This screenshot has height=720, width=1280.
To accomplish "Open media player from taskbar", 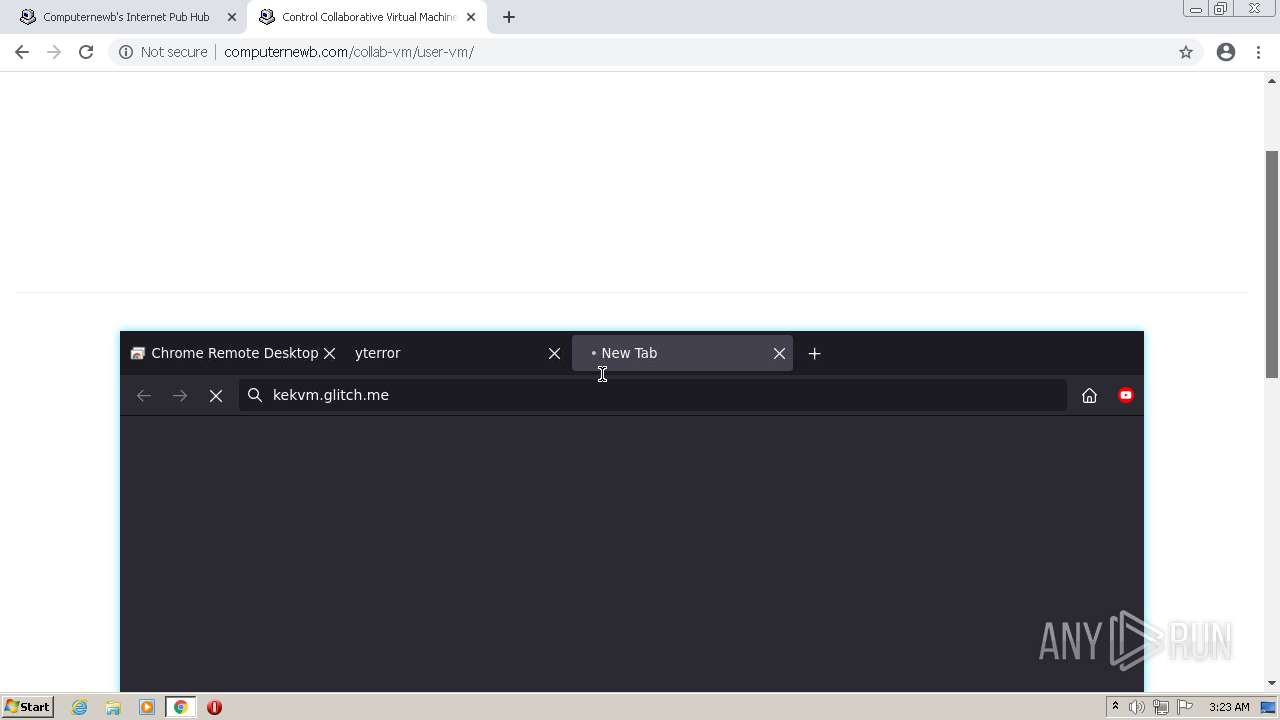I will coord(147,707).
